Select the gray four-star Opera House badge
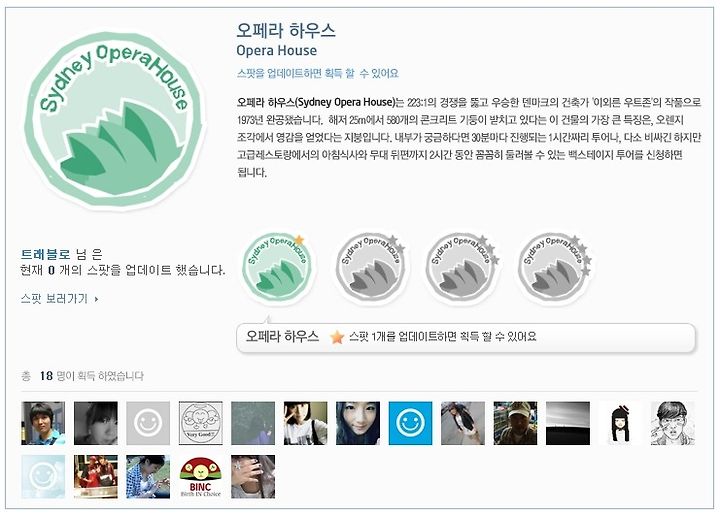Viewport: 720px width, 515px height. point(555,267)
